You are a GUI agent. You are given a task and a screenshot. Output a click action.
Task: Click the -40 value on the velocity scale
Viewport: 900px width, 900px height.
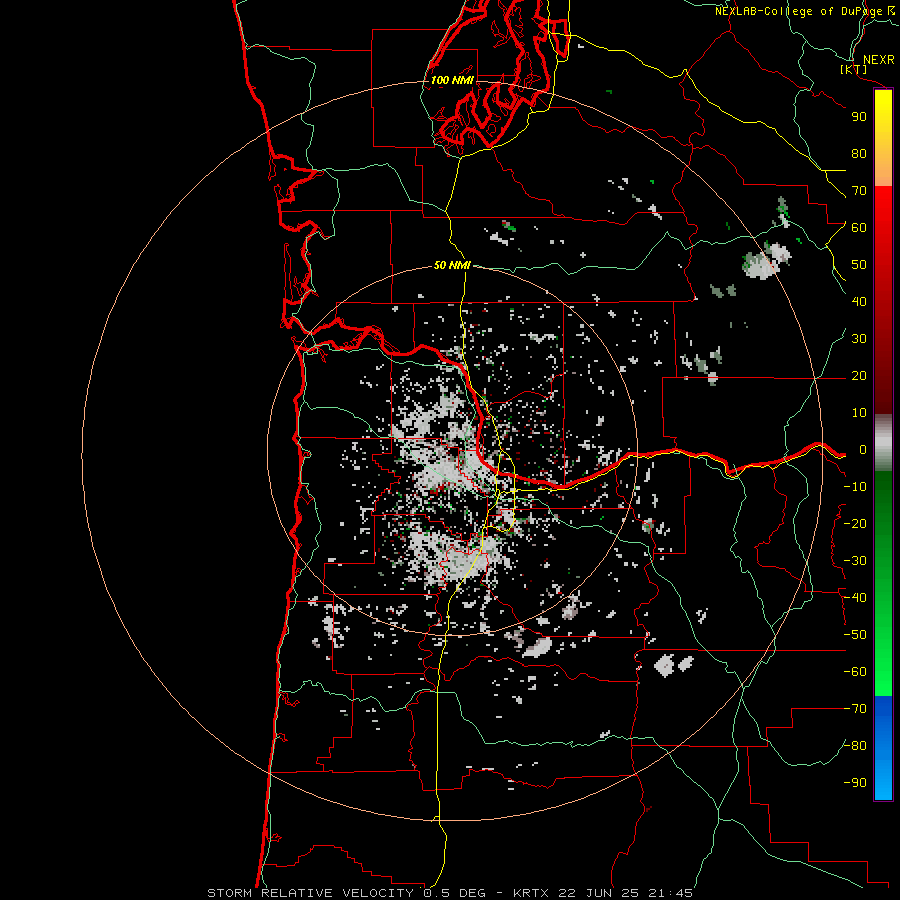855,598
